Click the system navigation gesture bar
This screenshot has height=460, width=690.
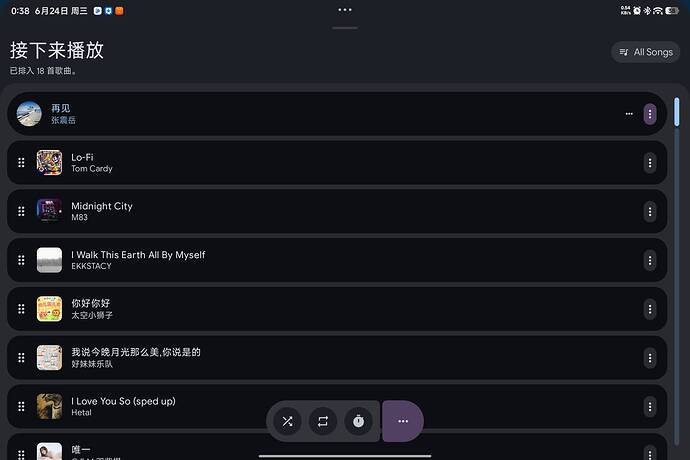[x=345, y=456]
